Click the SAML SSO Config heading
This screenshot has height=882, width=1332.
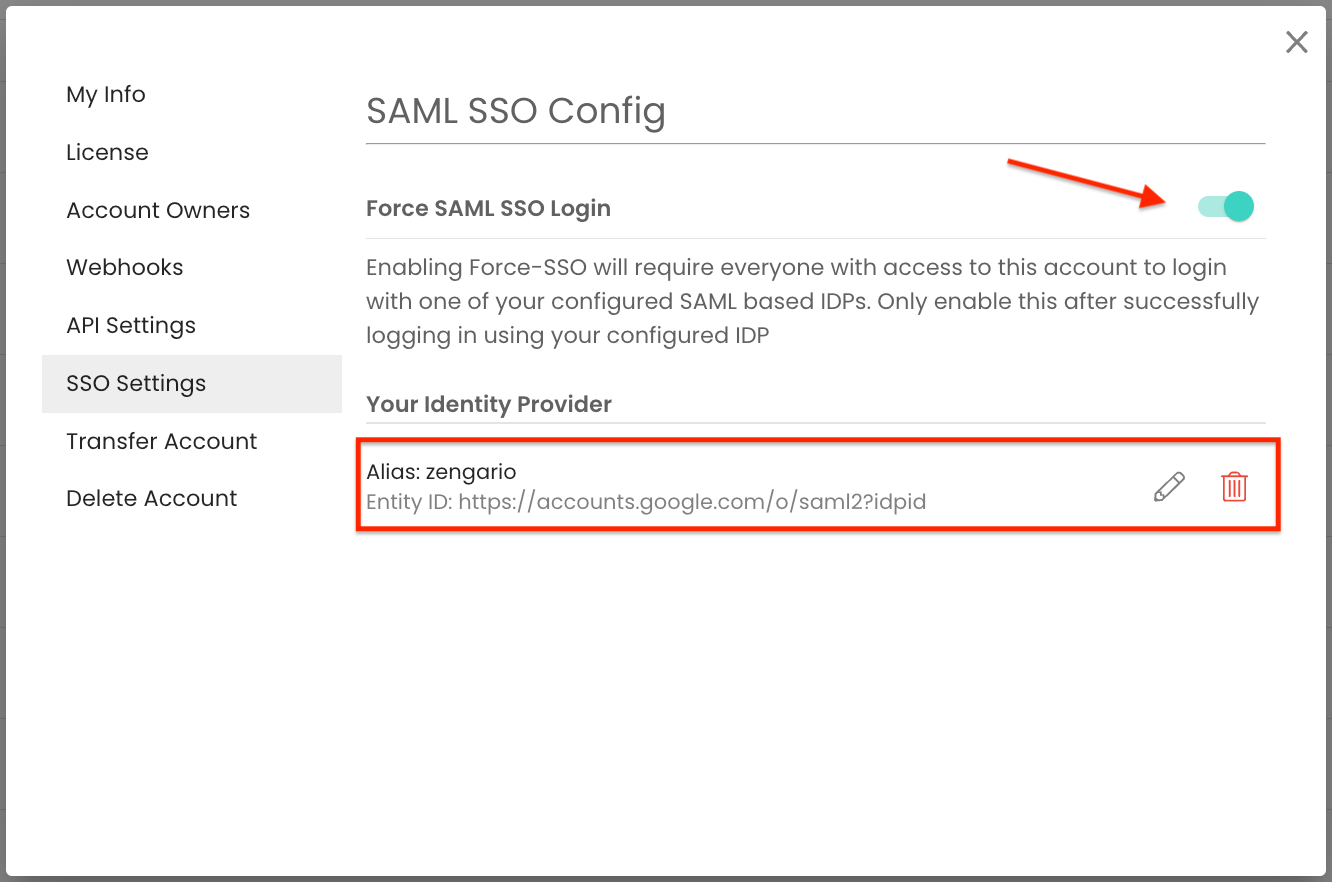click(x=516, y=111)
